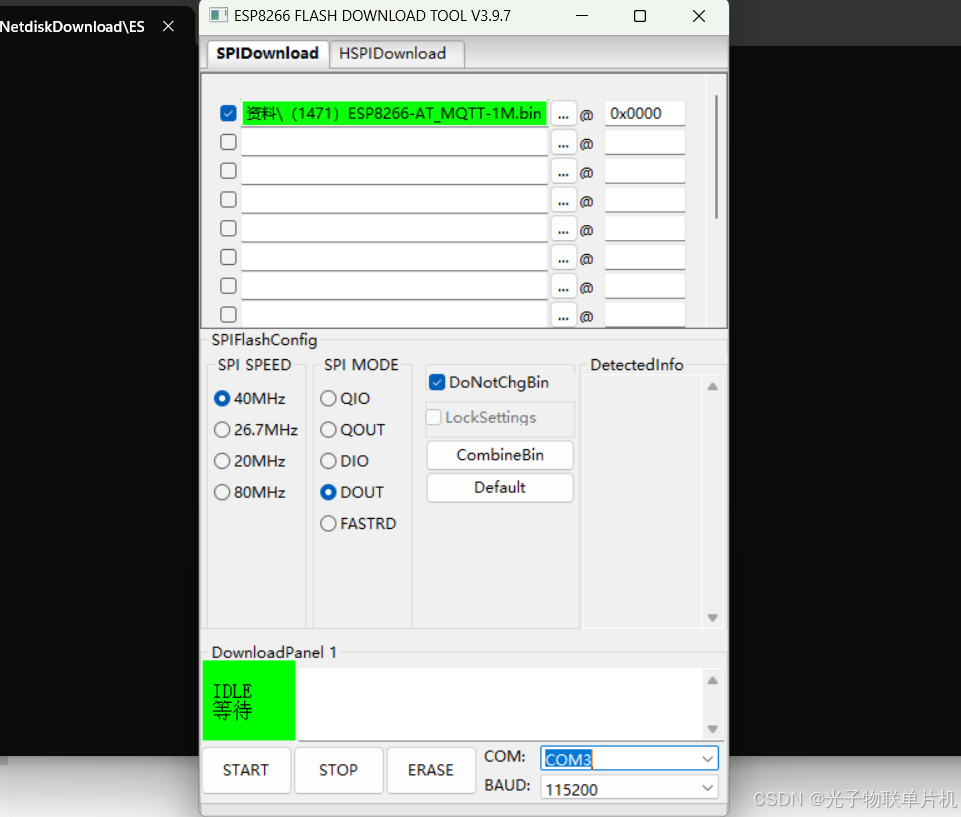This screenshot has height=817, width=961.
Task: Click the second row address field
Action: 645,142
